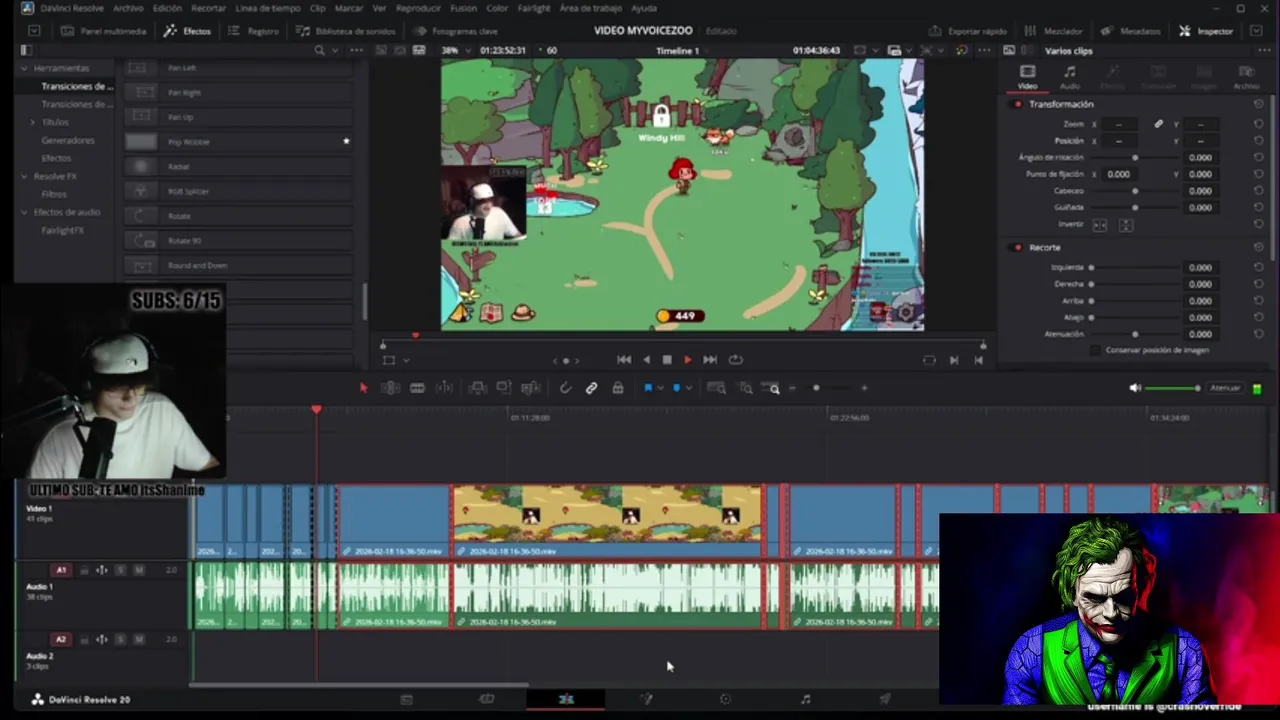Screen dimensions: 1280x720
Task: Open the Línea de tiempo menu
Action: 268,8
